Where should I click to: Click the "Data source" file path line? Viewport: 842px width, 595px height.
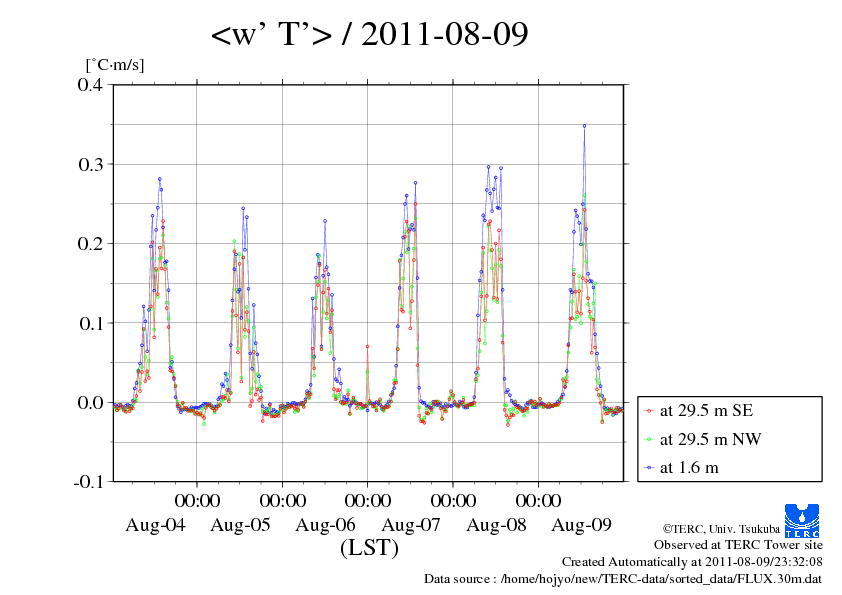pyautogui.click(x=623, y=579)
